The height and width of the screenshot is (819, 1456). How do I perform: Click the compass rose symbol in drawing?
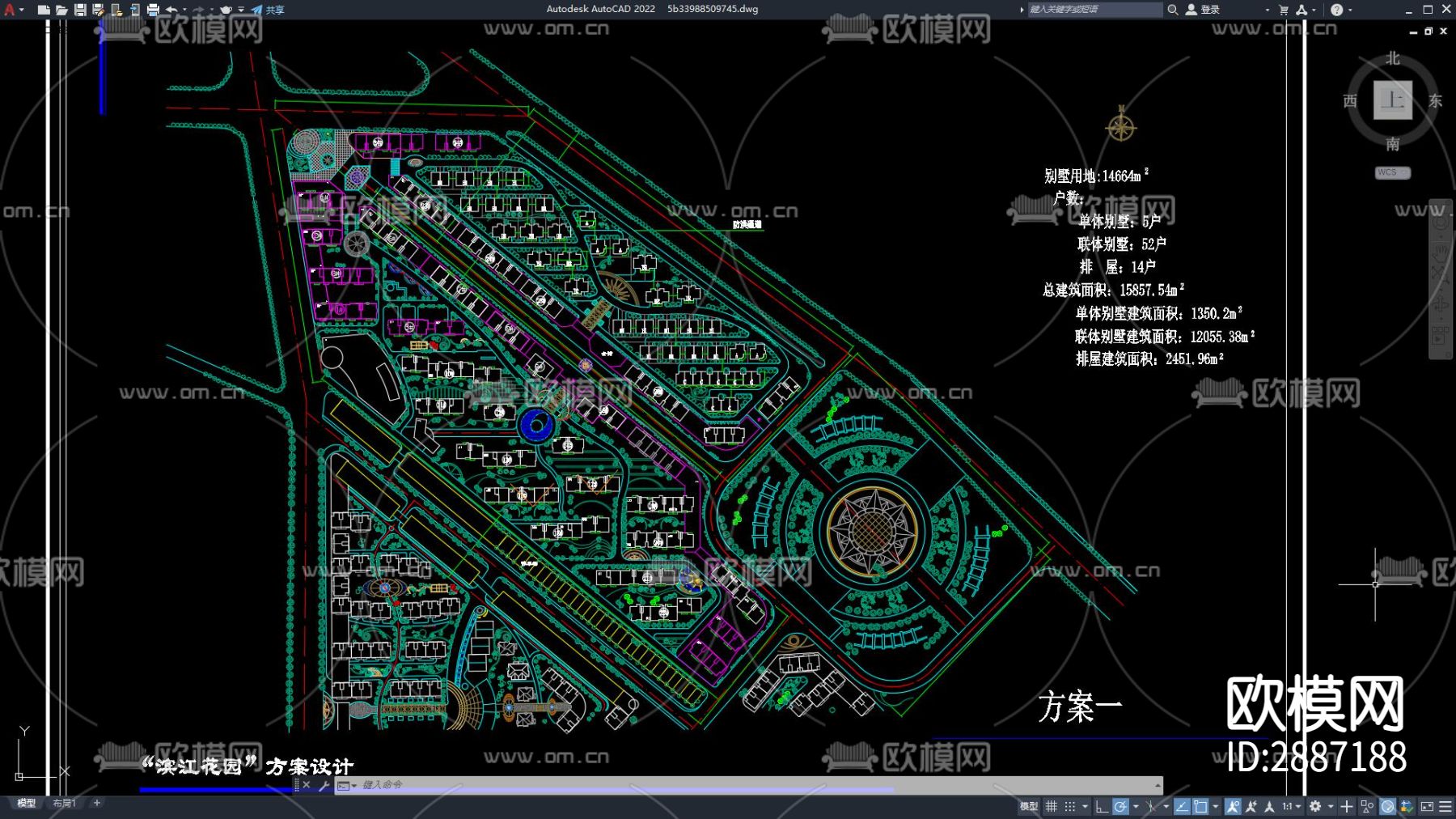(x=1121, y=125)
